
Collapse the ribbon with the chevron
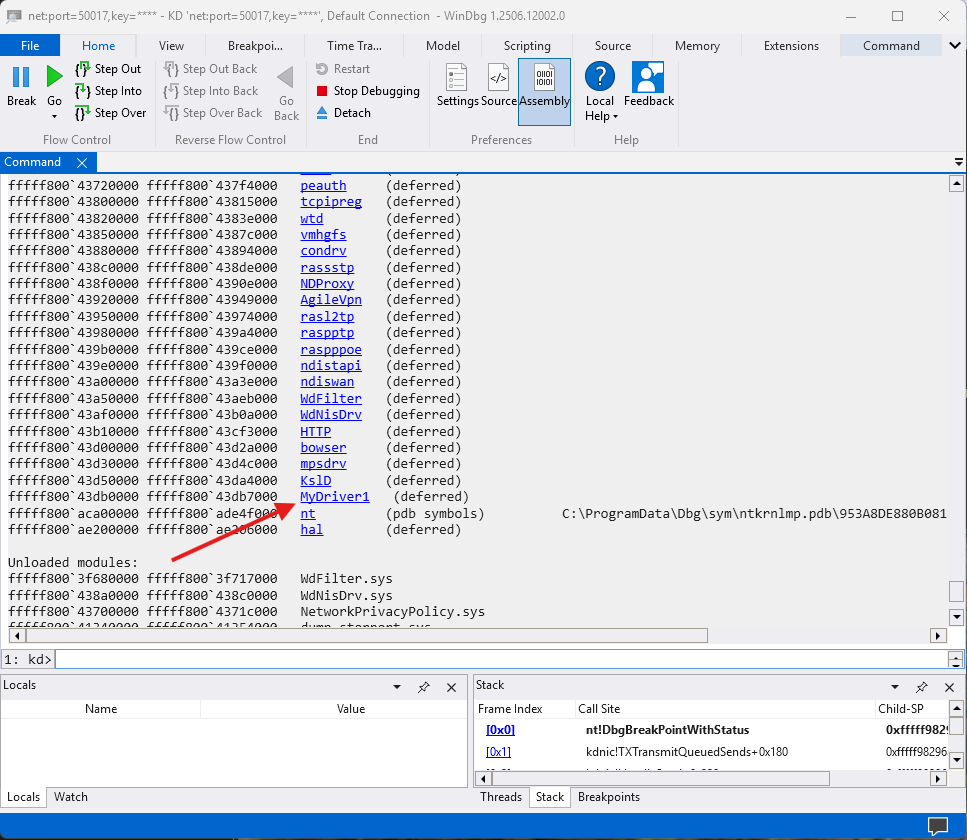tap(955, 46)
